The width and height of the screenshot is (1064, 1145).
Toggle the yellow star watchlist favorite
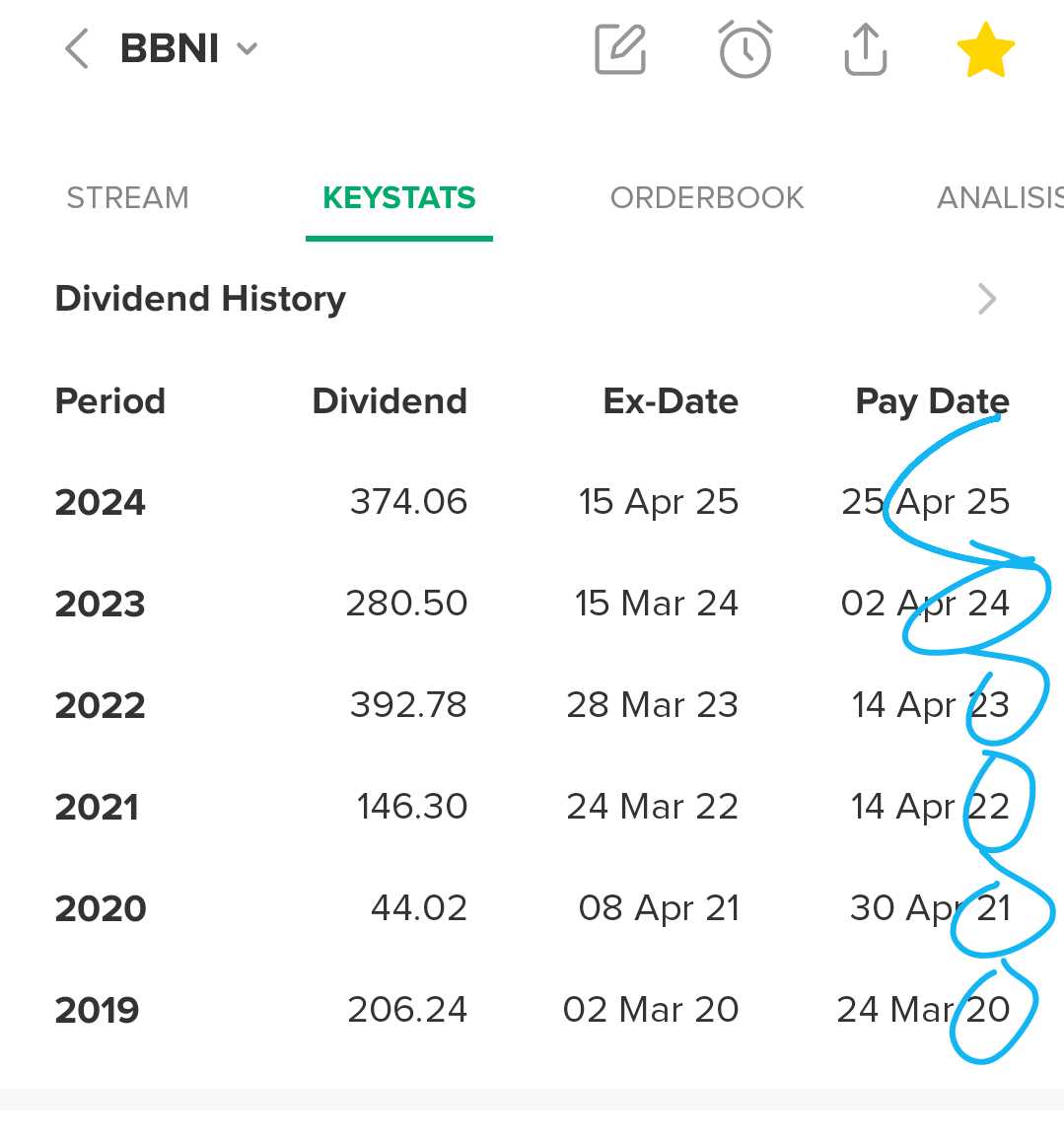985,51
